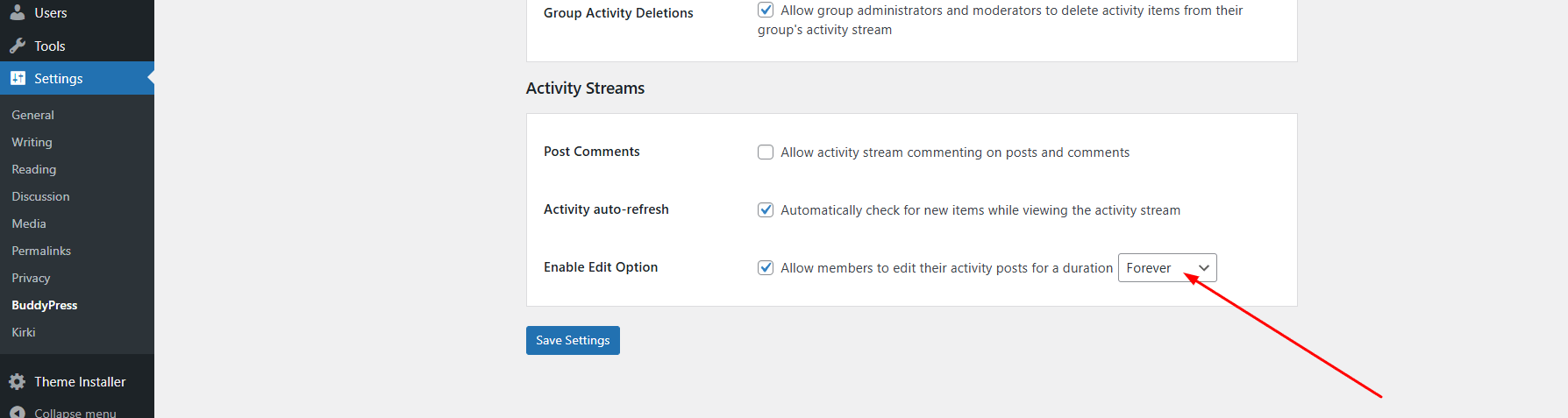
Task: Open the Forever duration dropdown
Action: (1166, 268)
